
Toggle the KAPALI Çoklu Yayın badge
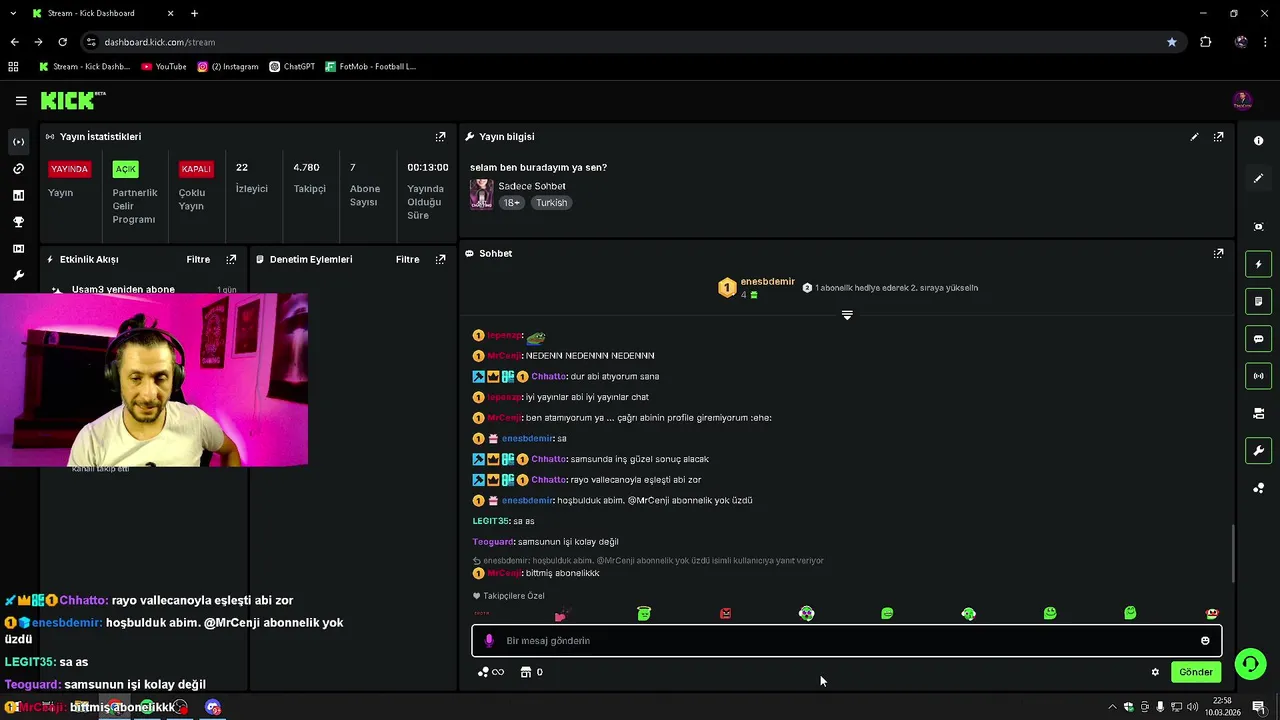[196, 169]
